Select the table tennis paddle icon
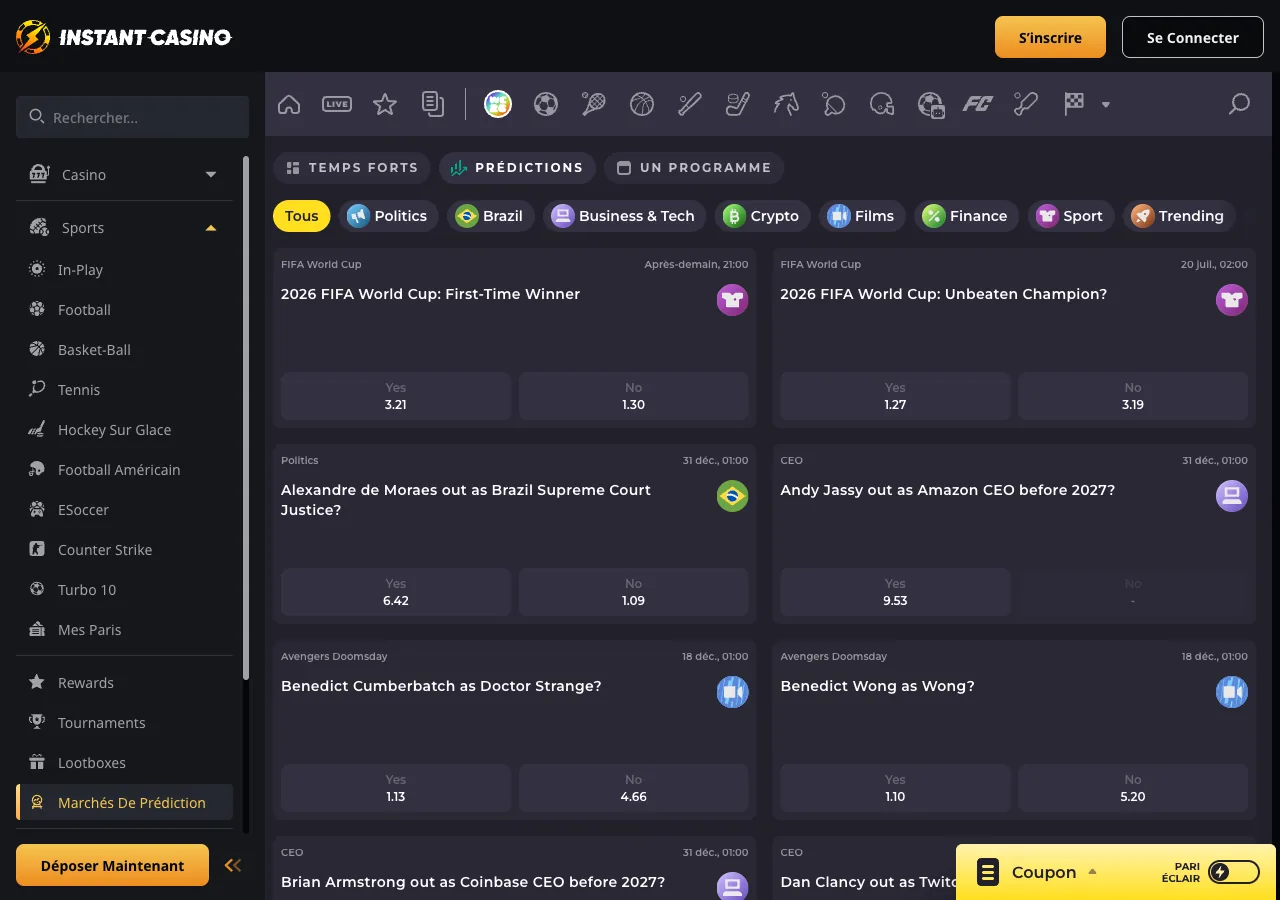The width and height of the screenshot is (1280, 900). [834, 104]
